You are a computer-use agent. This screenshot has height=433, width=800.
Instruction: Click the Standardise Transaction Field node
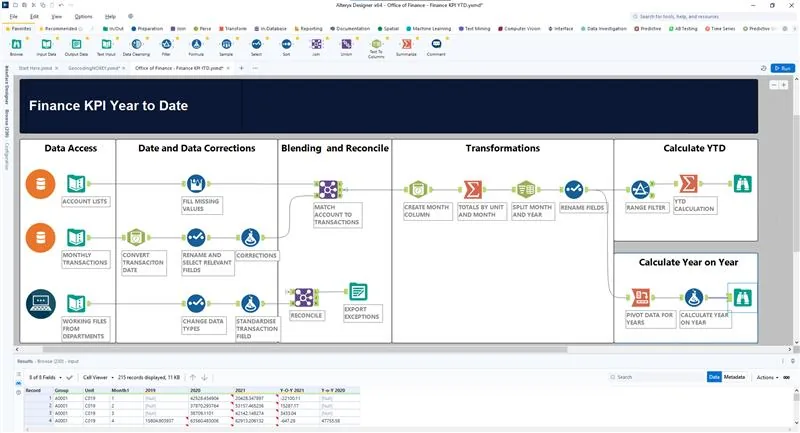(250, 303)
